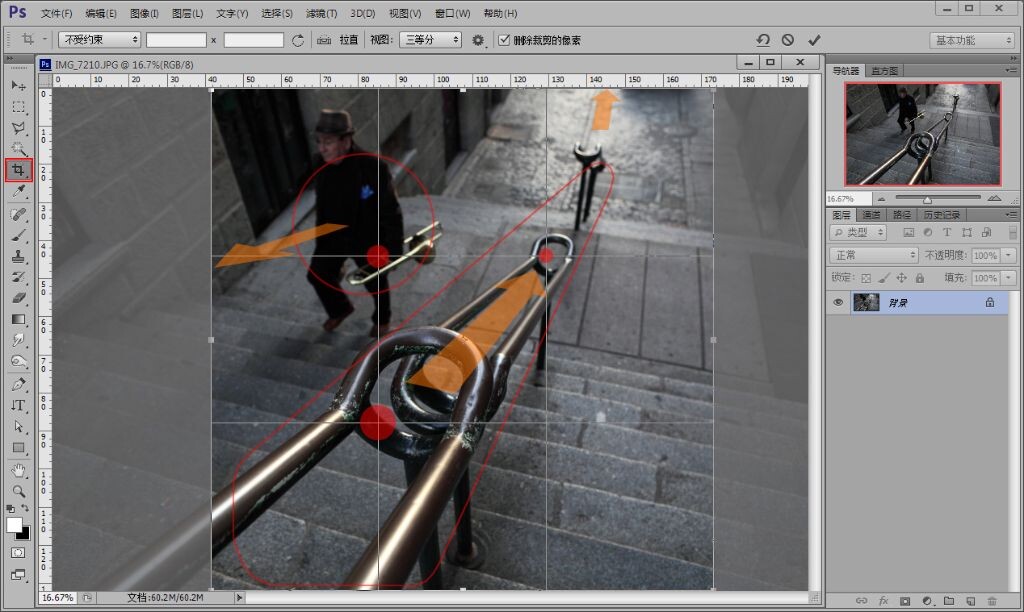This screenshot has height=612, width=1024.
Task: Select the History Brush tool
Action: coord(18,277)
